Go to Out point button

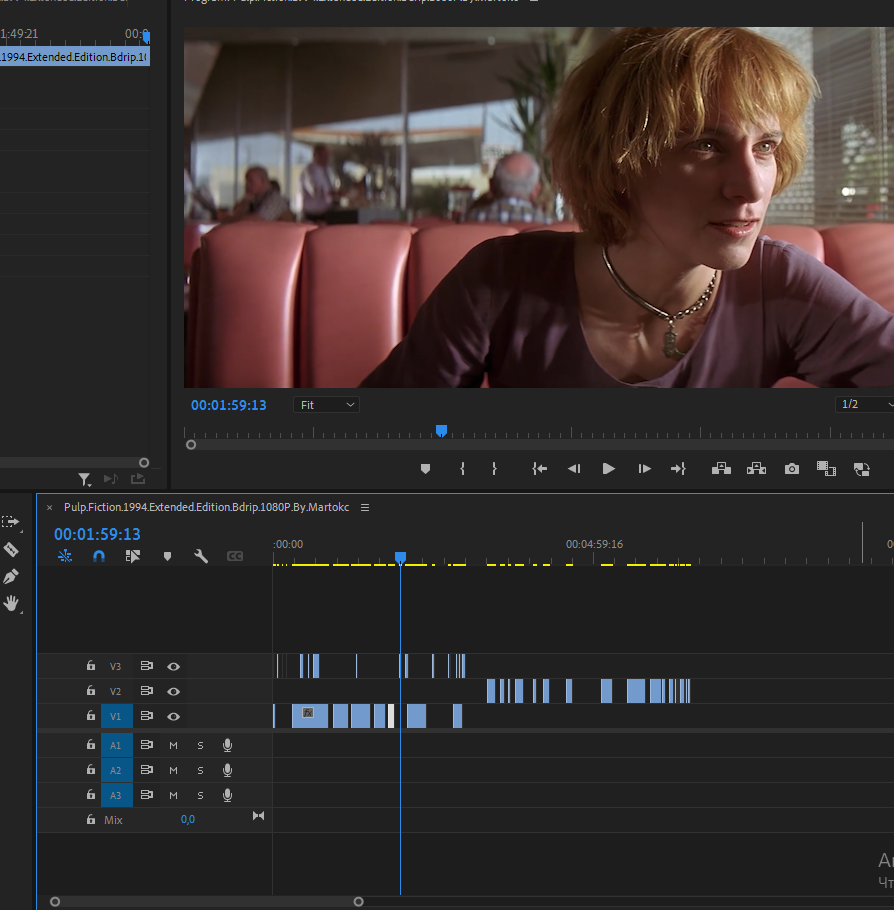click(678, 468)
